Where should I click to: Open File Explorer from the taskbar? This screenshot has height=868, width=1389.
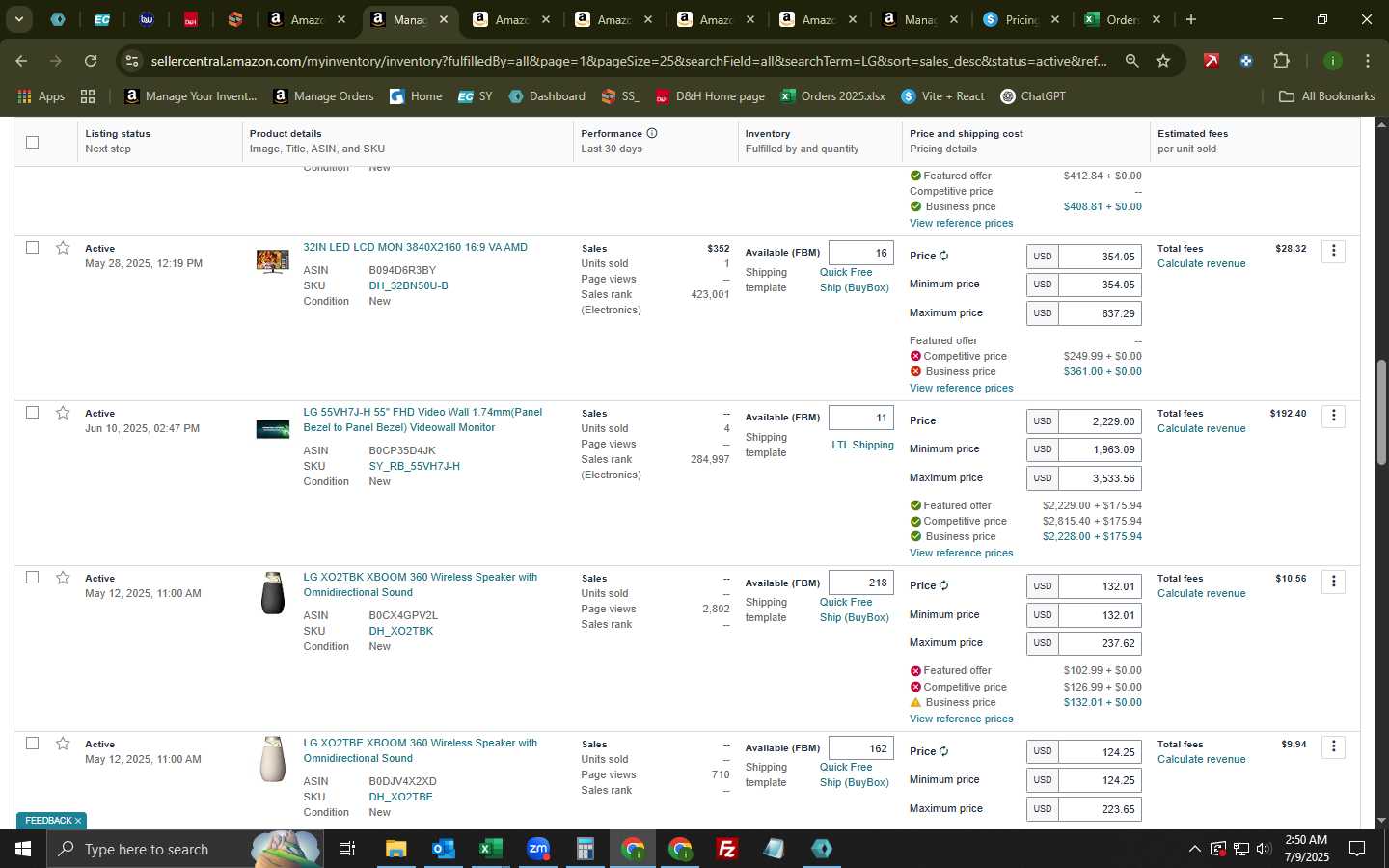pos(395,849)
